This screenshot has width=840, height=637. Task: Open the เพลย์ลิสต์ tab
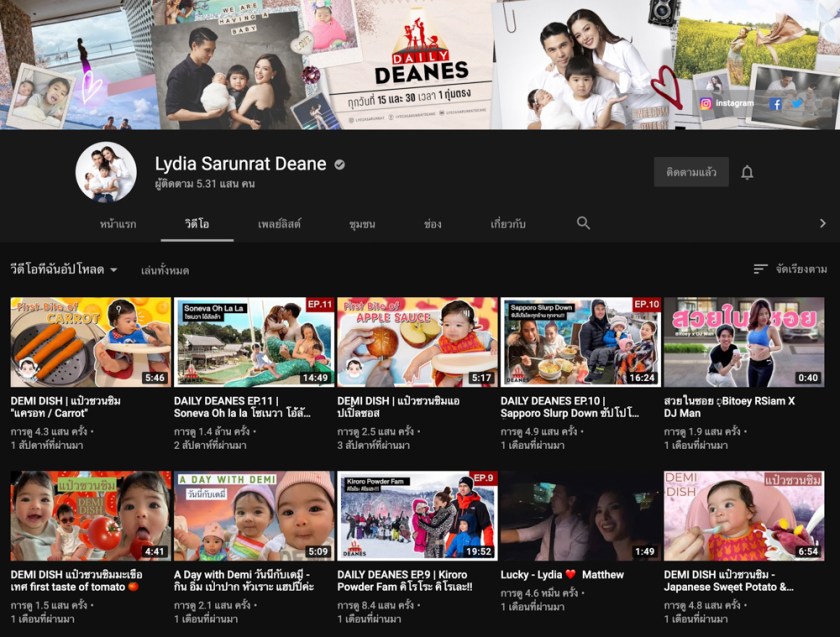coord(279,224)
